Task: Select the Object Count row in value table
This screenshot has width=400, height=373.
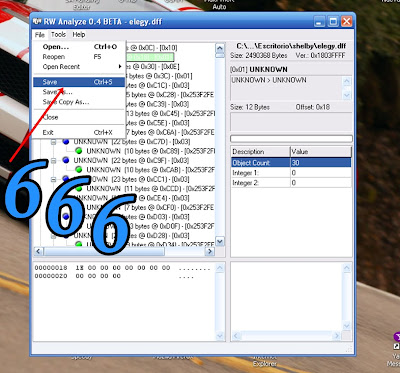Action: coord(291,163)
